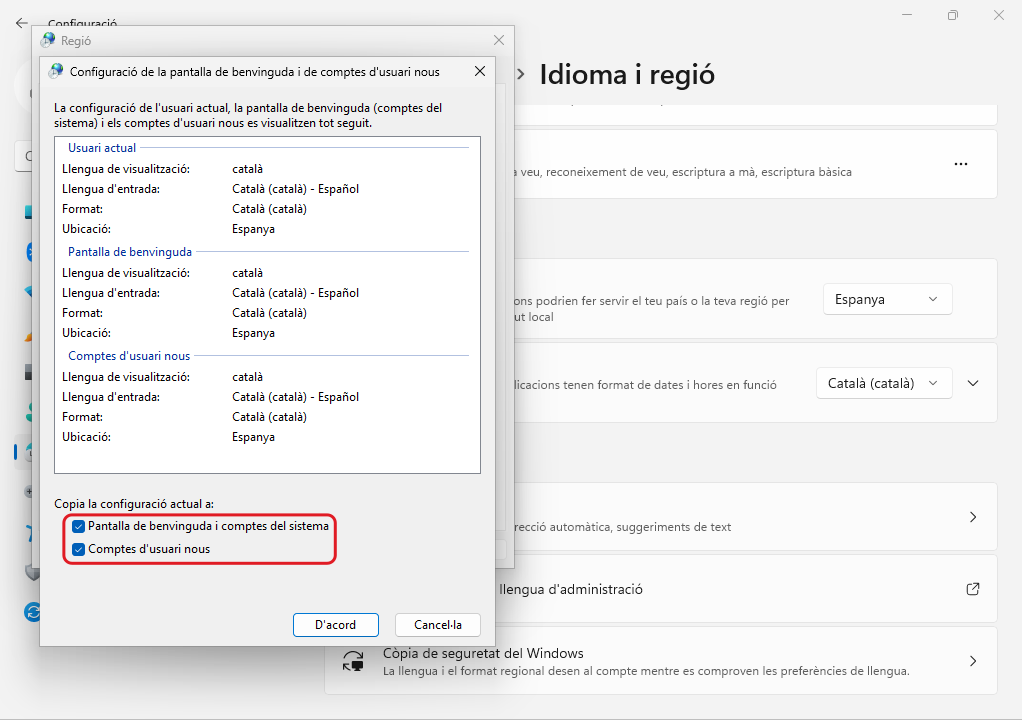Confirm with the D'acord button
1022x720 pixels.
(x=335, y=625)
